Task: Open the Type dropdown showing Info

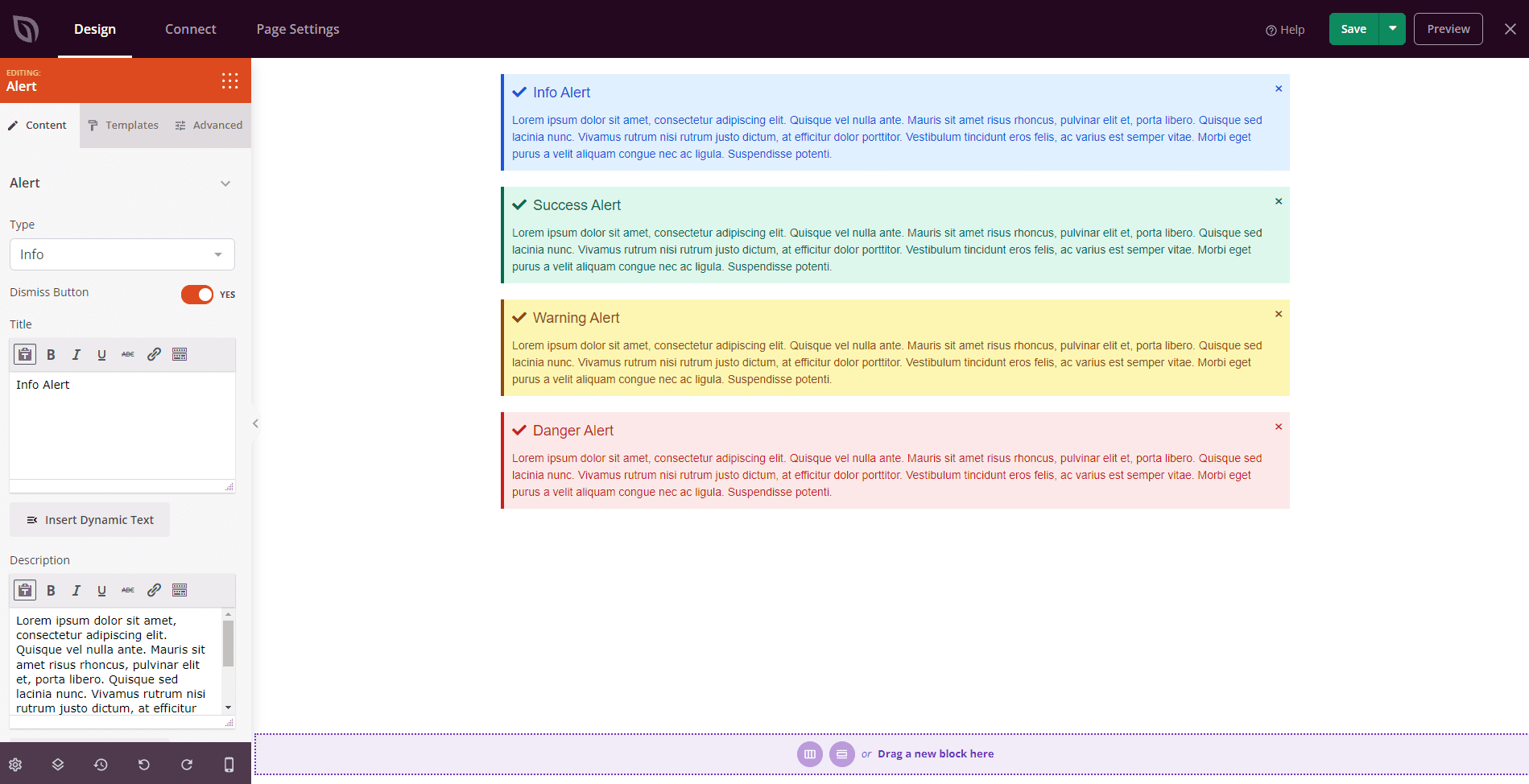Action: pos(122,254)
